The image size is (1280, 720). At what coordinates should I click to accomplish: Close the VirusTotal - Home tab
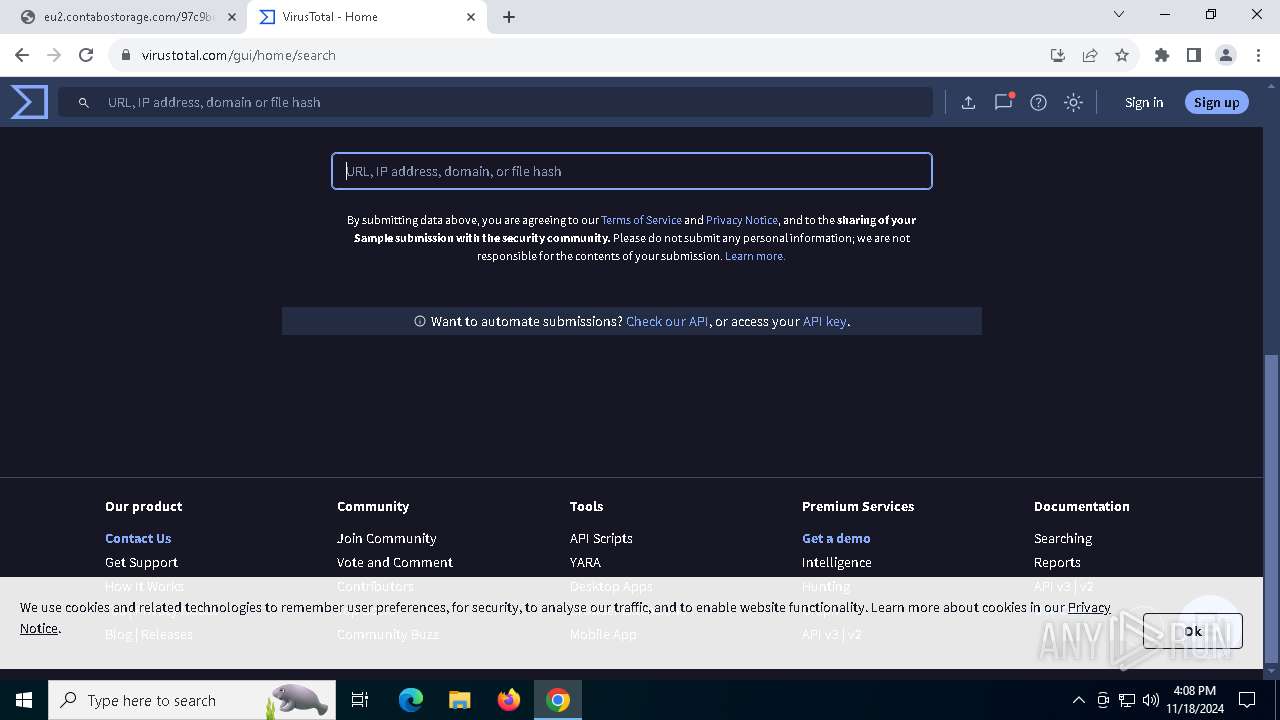click(x=471, y=17)
